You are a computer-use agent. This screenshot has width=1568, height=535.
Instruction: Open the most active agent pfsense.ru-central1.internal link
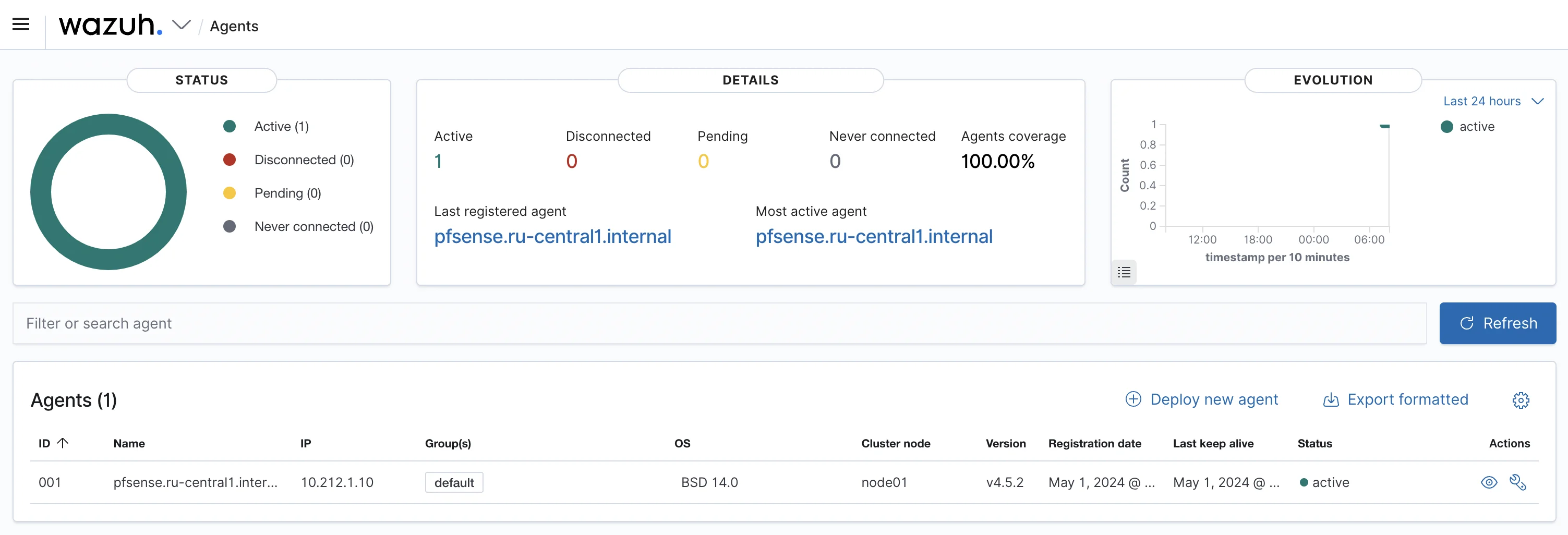click(874, 237)
